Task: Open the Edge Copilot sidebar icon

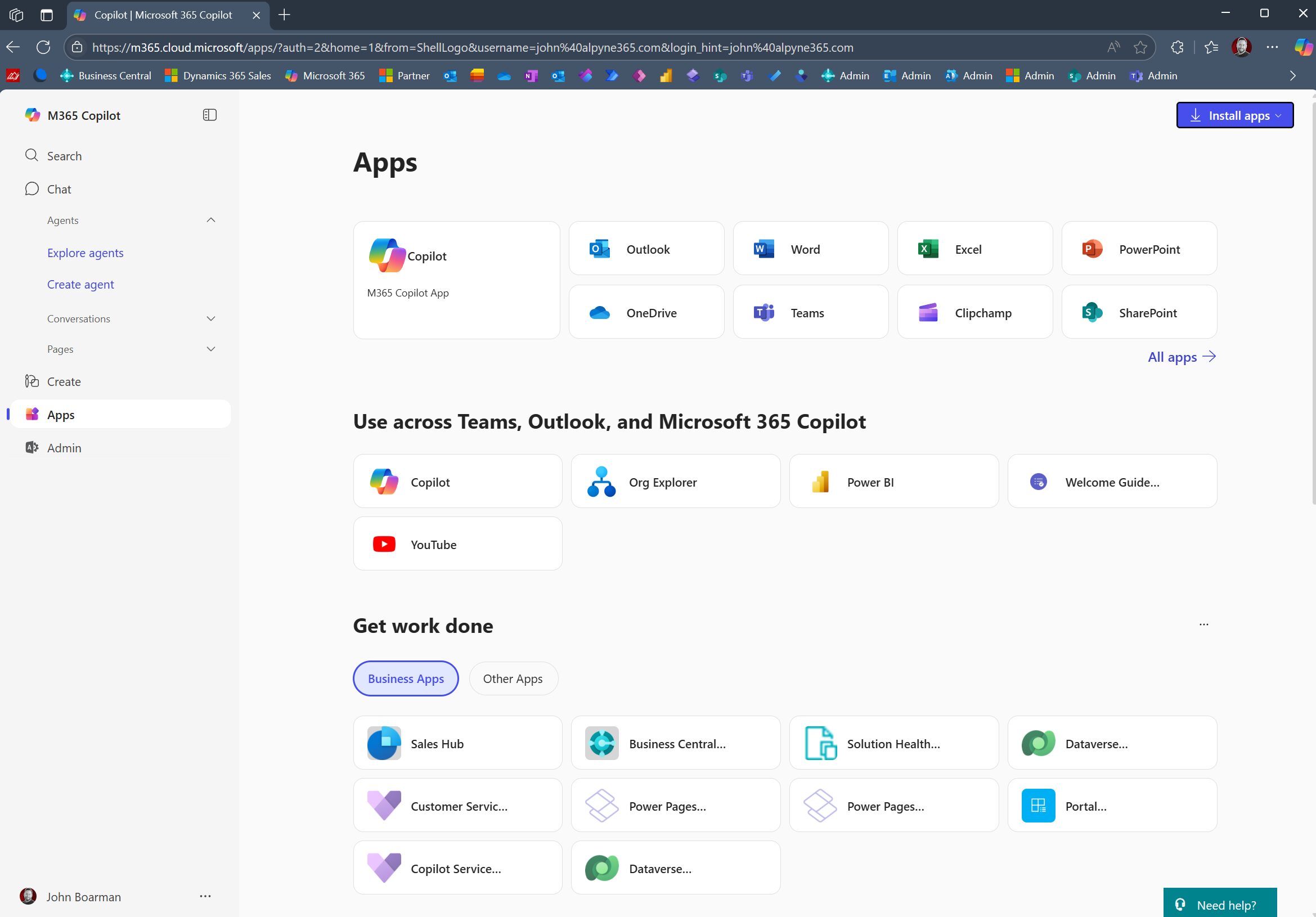Action: coord(1303,47)
